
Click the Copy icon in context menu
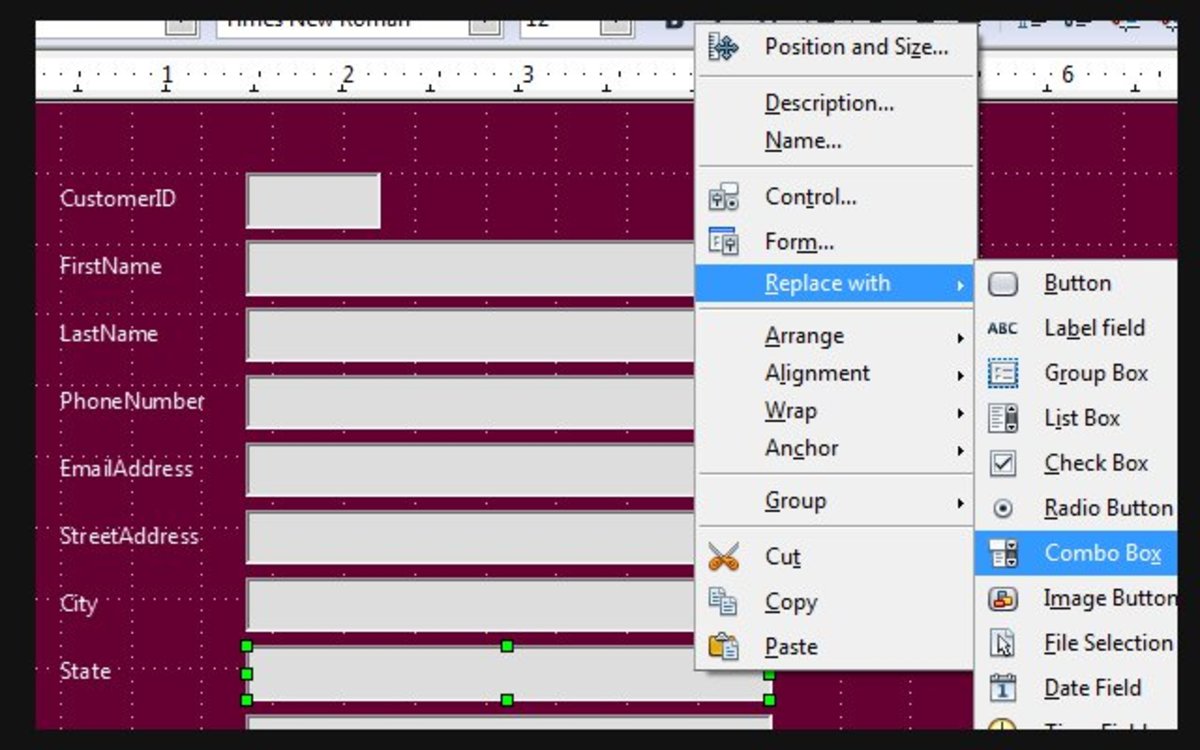(x=725, y=601)
